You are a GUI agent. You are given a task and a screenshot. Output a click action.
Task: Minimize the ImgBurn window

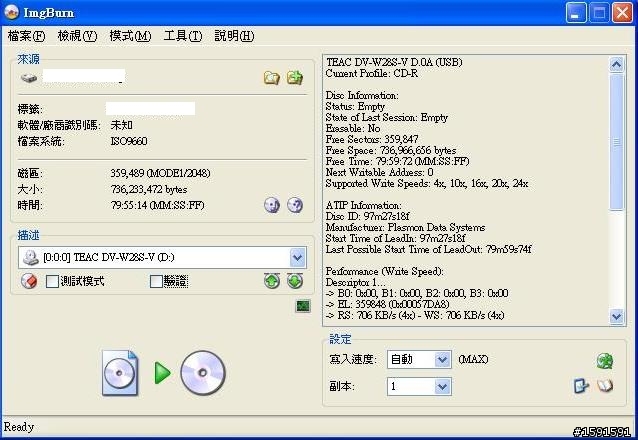(576, 13)
